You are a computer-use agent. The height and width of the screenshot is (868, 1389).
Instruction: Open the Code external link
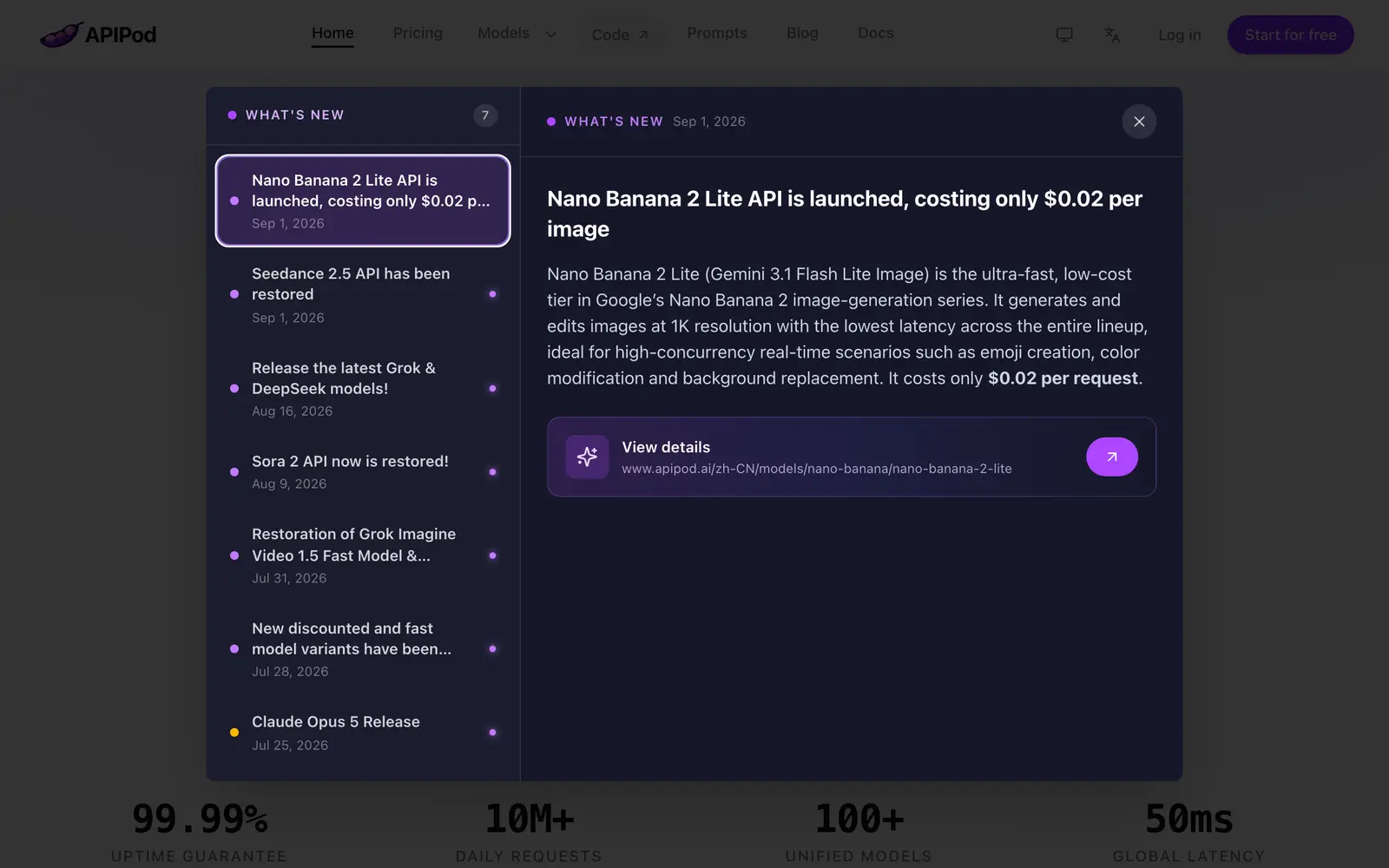620,35
